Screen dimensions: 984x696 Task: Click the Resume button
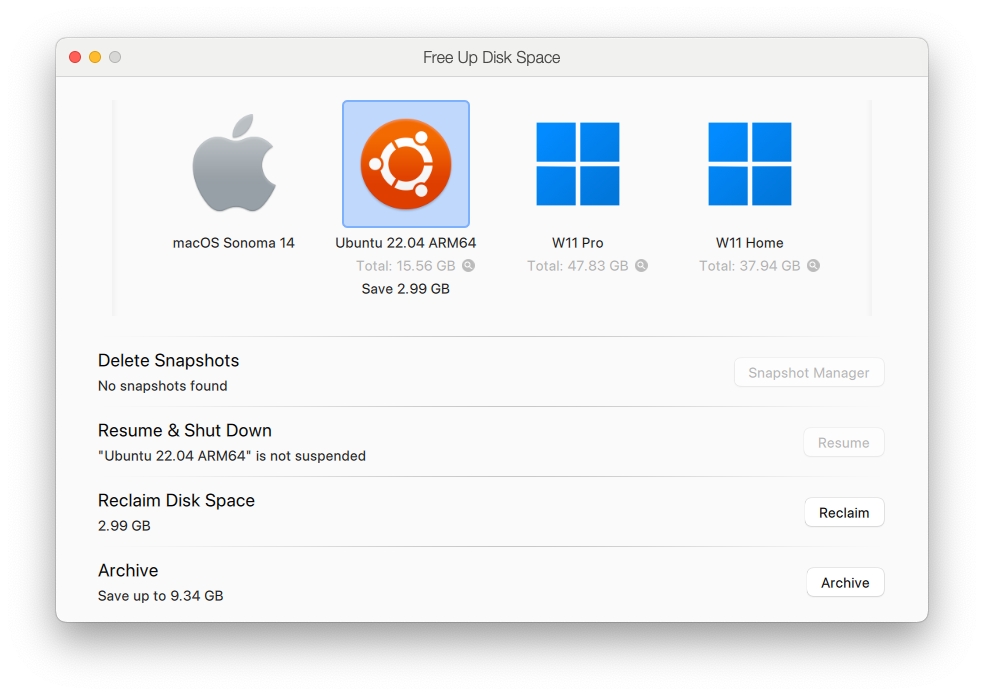[843, 443]
